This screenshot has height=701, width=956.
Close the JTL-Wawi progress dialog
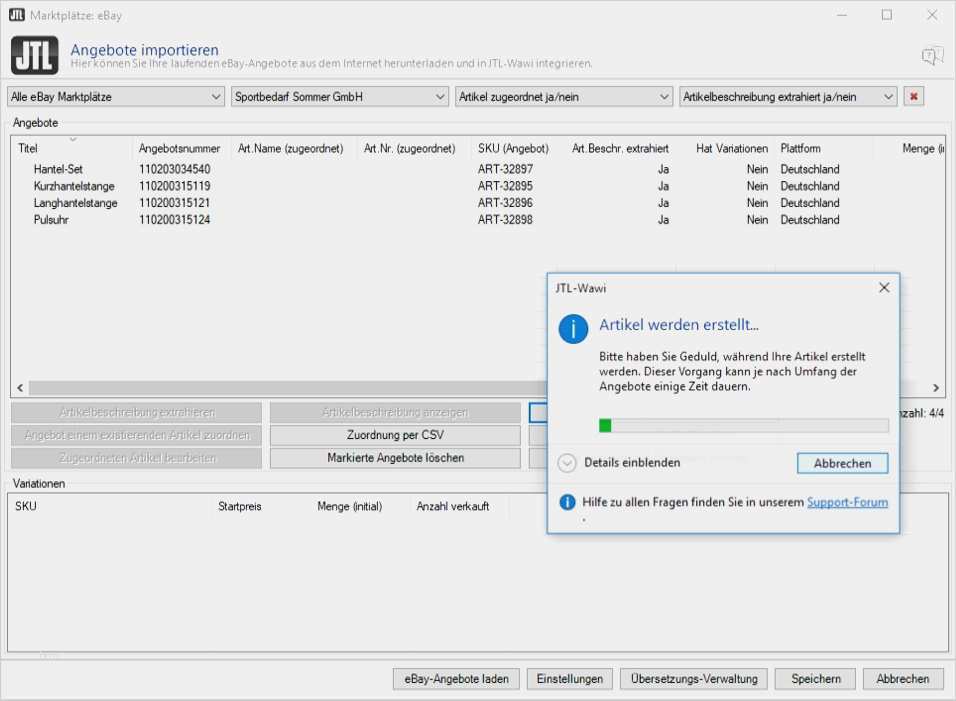(884, 288)
